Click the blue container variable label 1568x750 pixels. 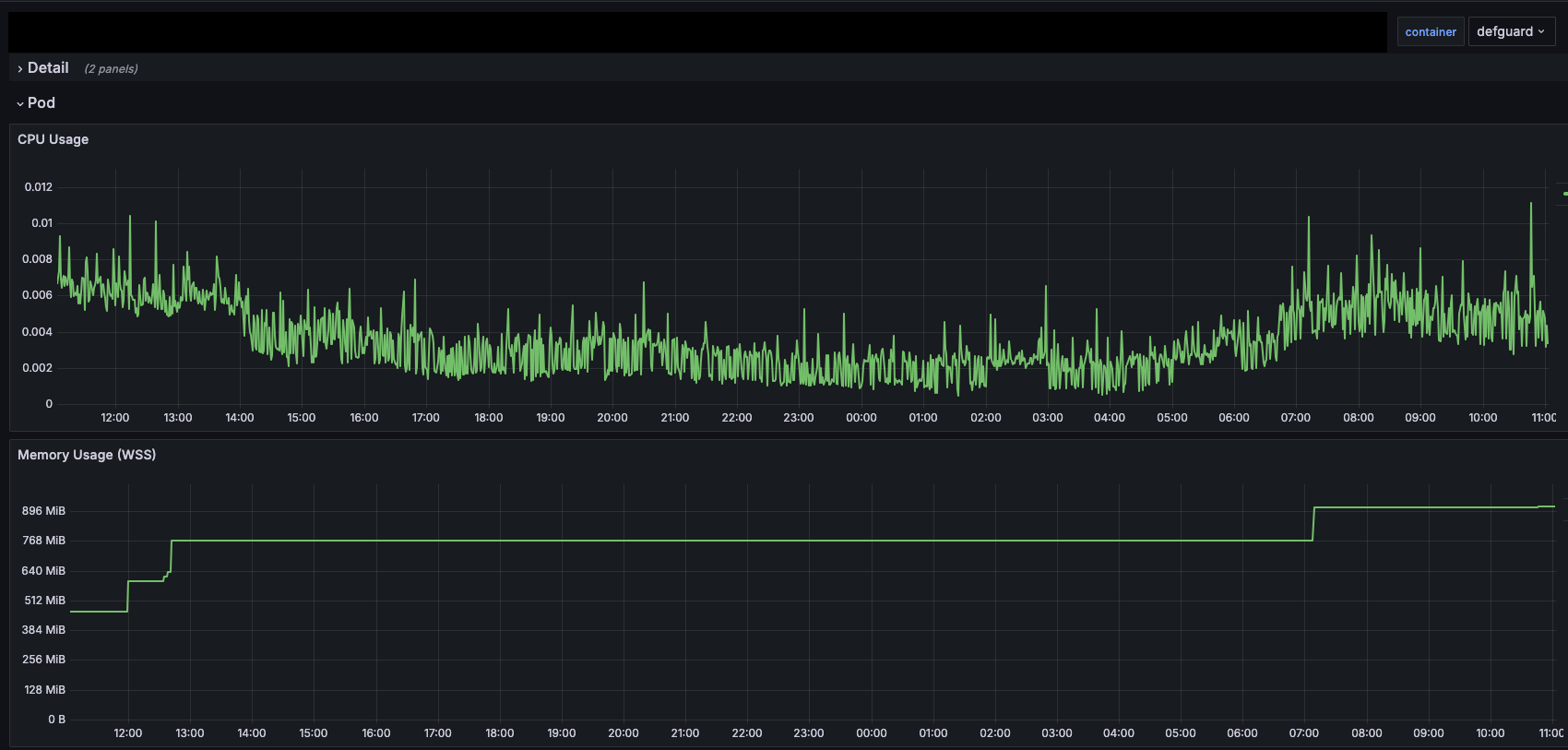point(1431,32)
